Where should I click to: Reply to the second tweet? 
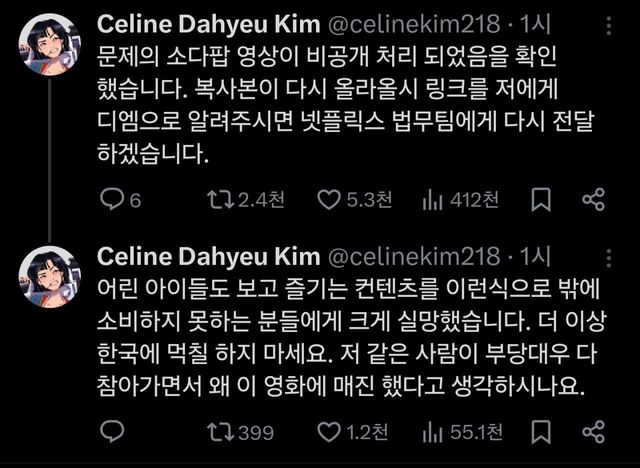pos(114,432)
